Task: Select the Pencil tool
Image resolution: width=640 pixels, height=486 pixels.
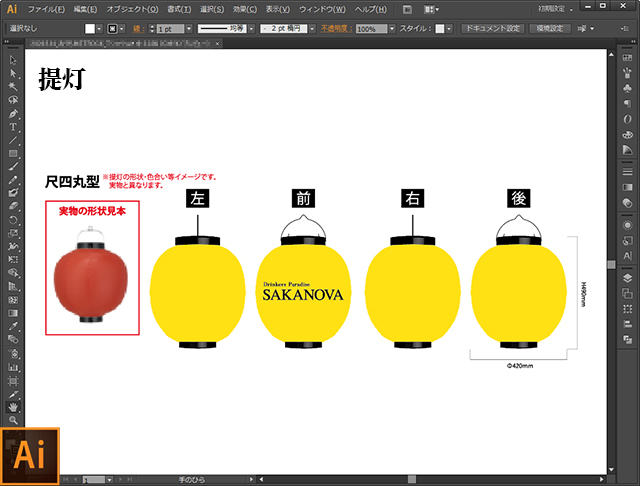Action: pyautogui.click(x=13, y=180)
